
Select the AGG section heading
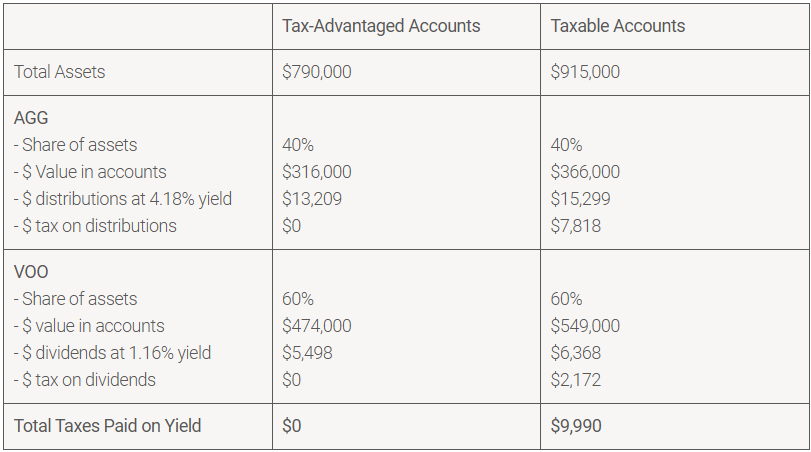(x=31, y=118)
